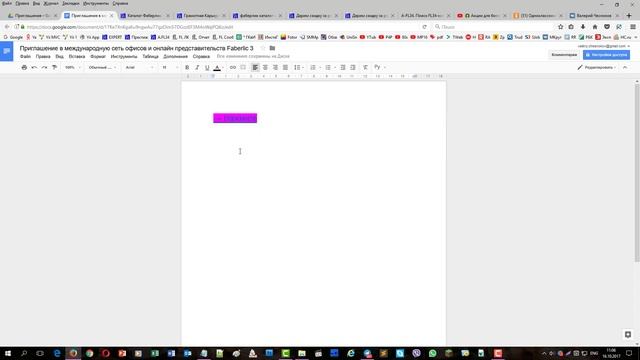Open the font size dropdown
Screen dimensions: 640x360
coord(170,67)
